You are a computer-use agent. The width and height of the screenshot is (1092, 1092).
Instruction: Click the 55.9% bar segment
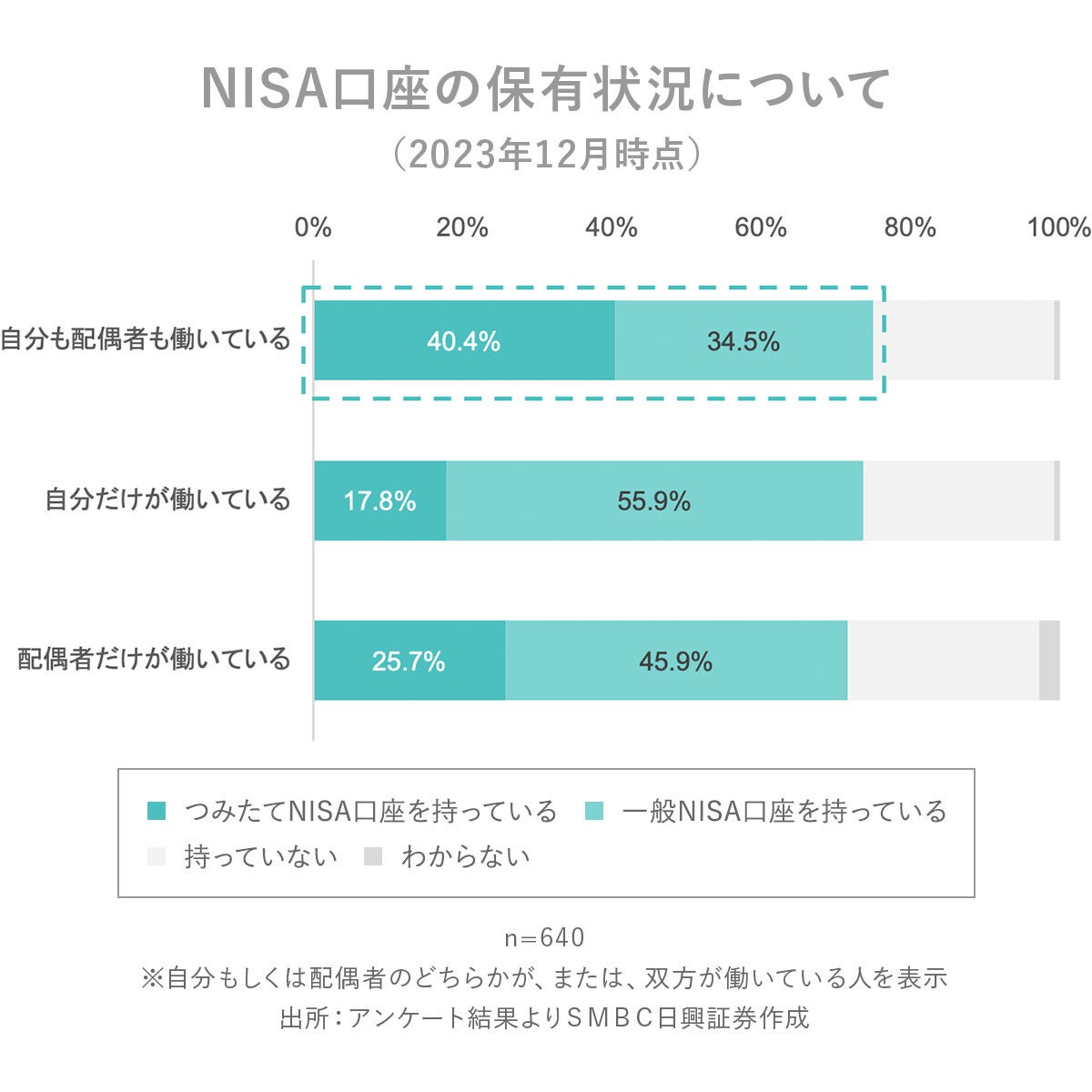point(654,500)
